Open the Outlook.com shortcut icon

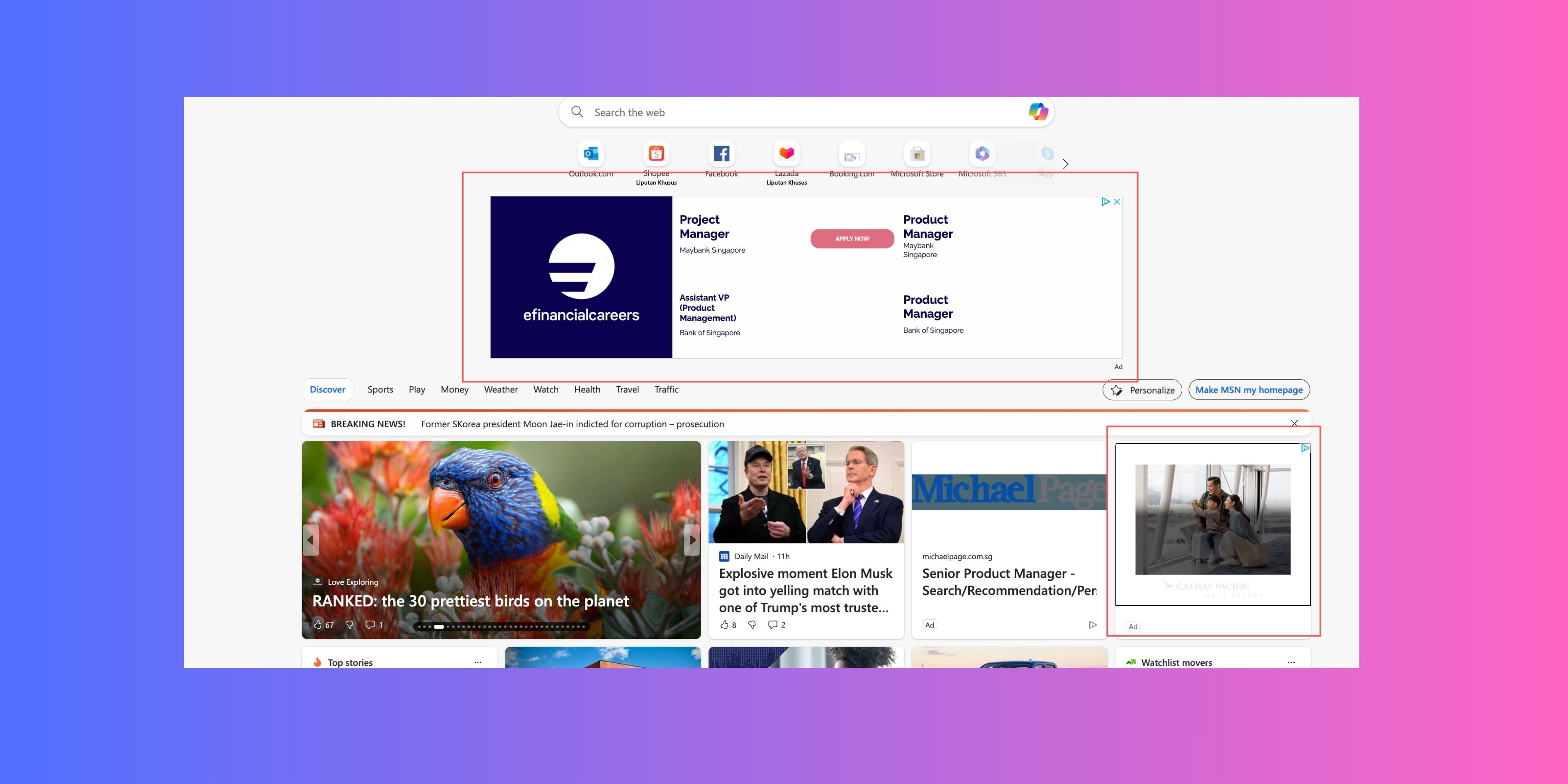tap(590, 154)
